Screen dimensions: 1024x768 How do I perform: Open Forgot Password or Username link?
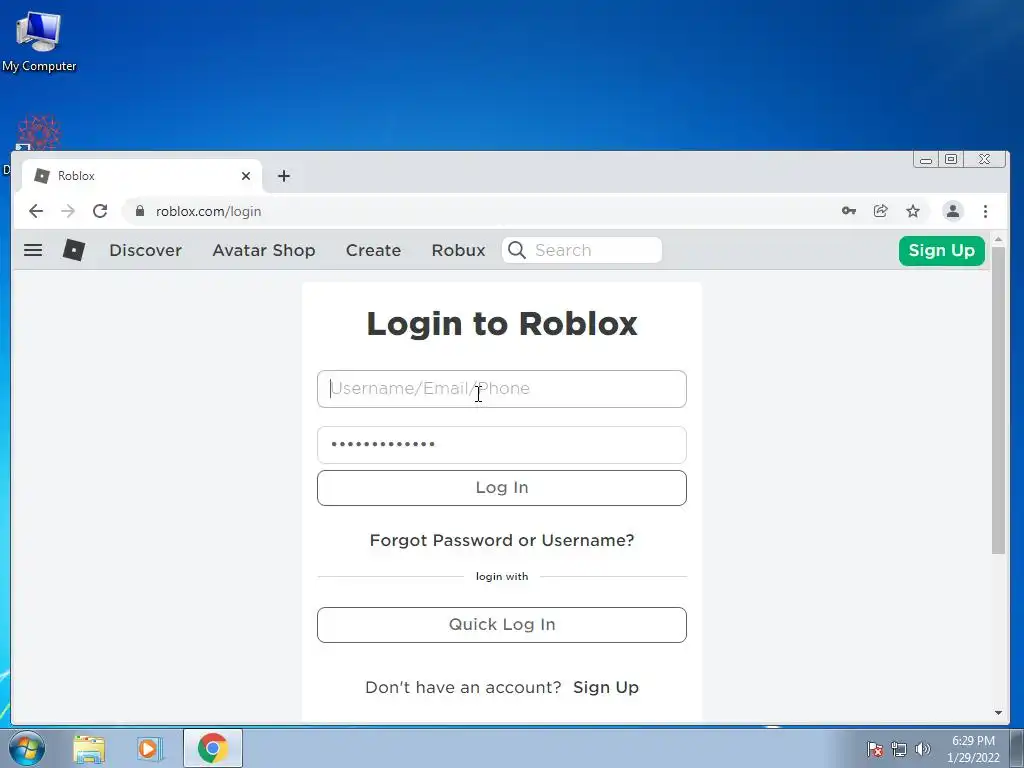pos(502,540)
